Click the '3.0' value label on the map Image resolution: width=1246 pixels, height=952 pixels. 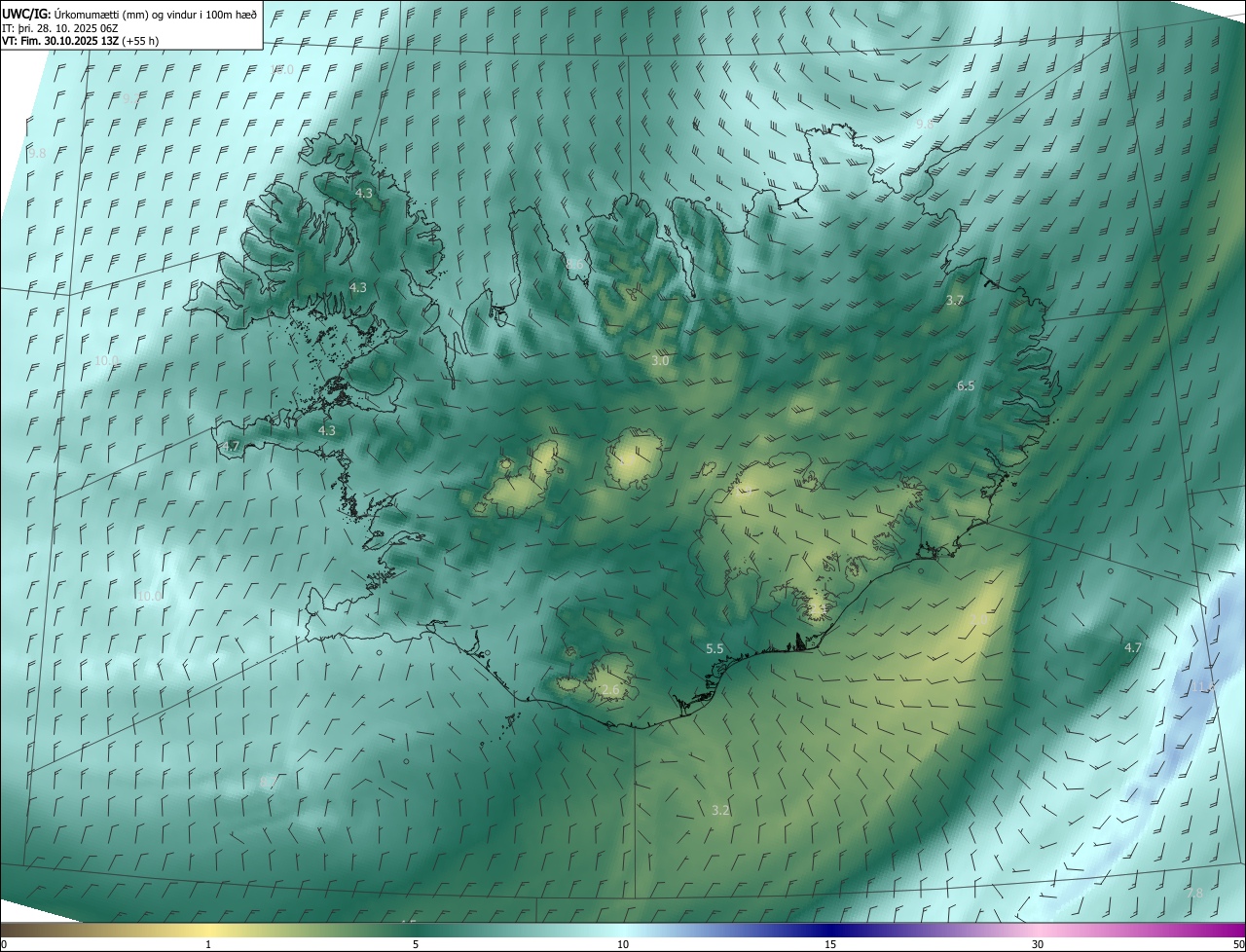[x=660, y=360]
